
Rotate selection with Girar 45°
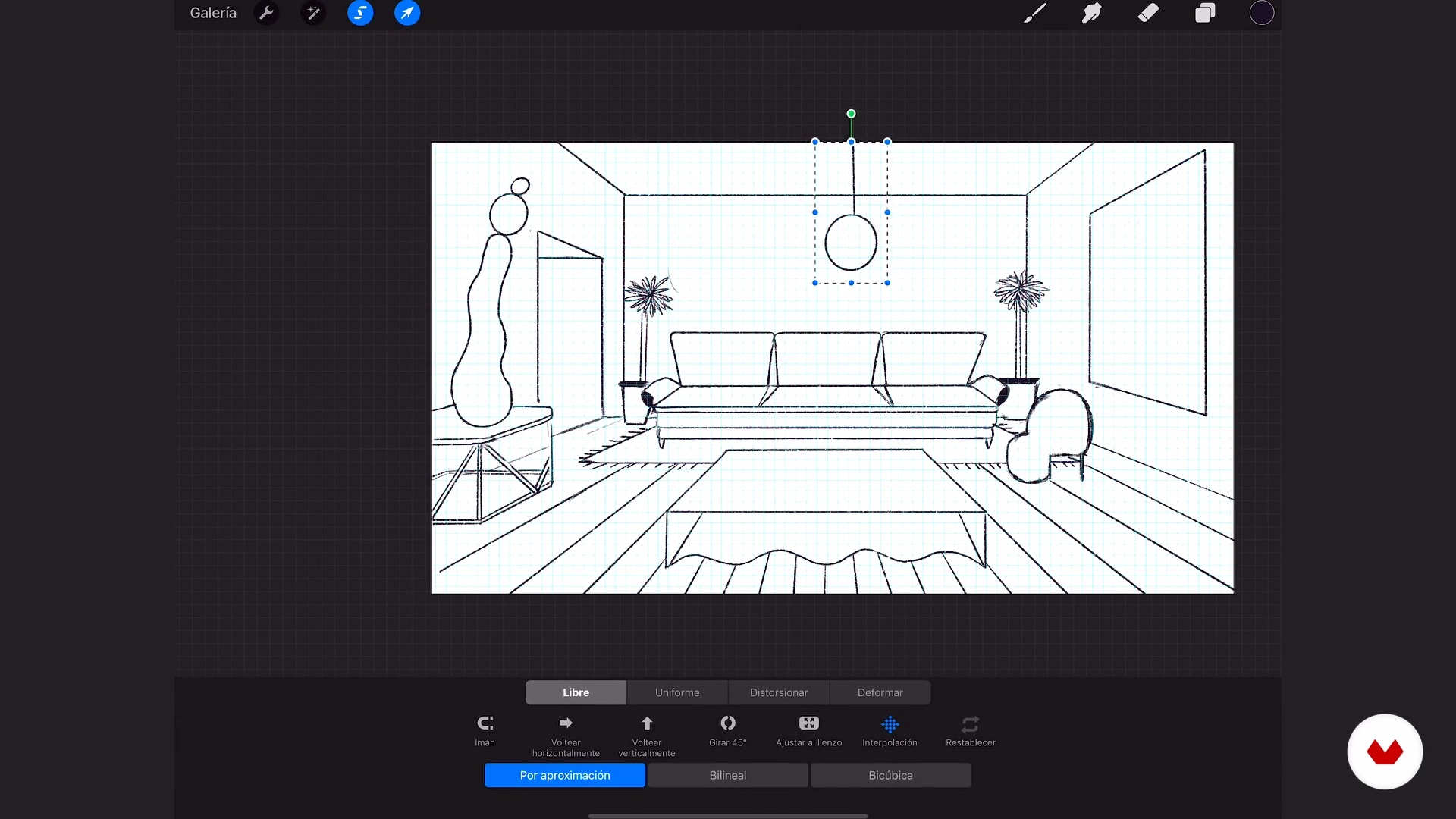[x=728, y=731]
